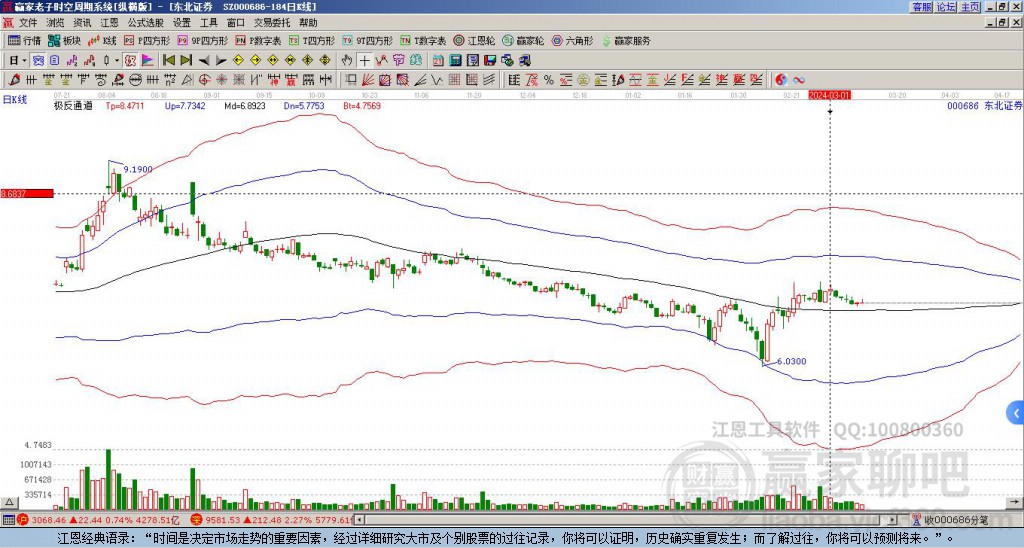
Task: Open the 9P四方形 tool
Action: (x=202, y=40)
